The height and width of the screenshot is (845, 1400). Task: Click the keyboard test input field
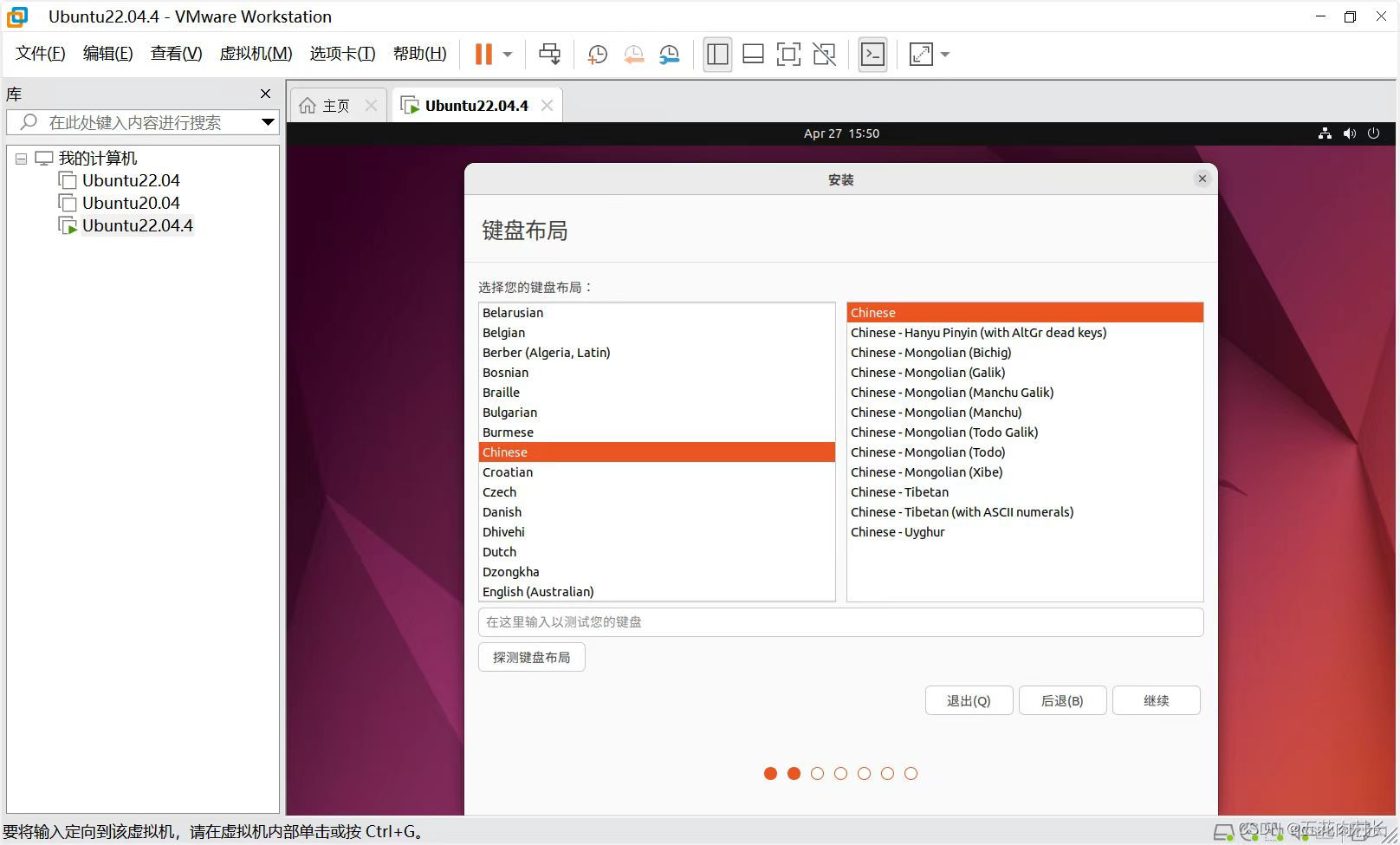[x=840, y=622]
